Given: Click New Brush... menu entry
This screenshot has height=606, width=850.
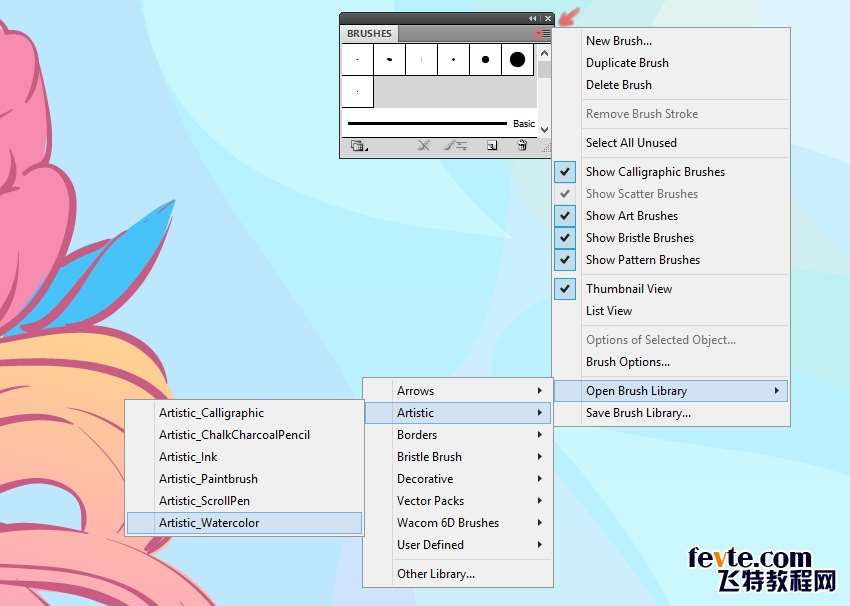Looking at the screenshot, I should (618, 41).
